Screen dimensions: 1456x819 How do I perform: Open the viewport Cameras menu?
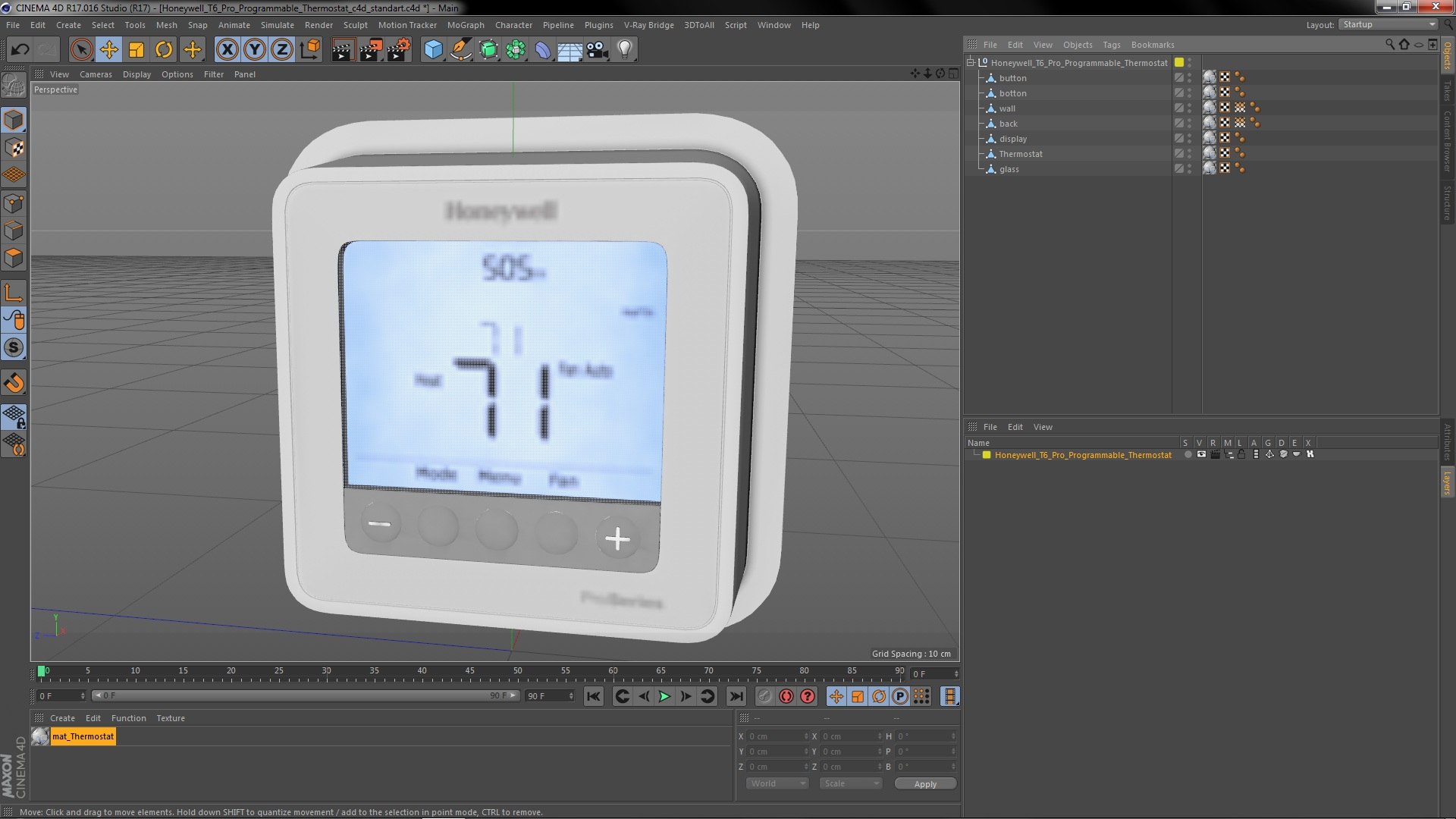(x=96, y=74)
